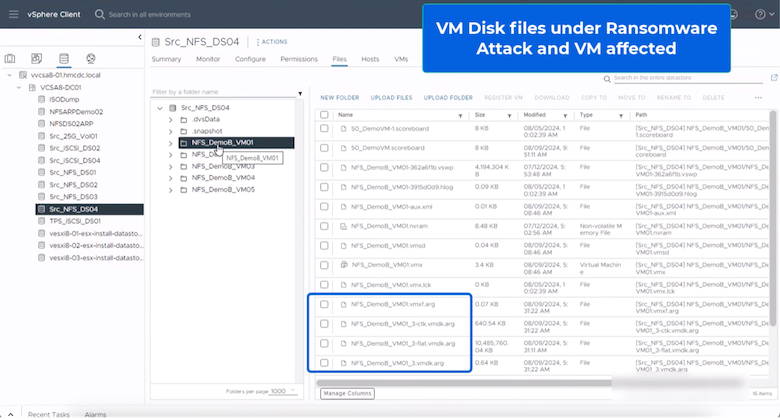Open the Monitor tab
The height and width of the screenshot is (420, 780).
click(208, 59)
